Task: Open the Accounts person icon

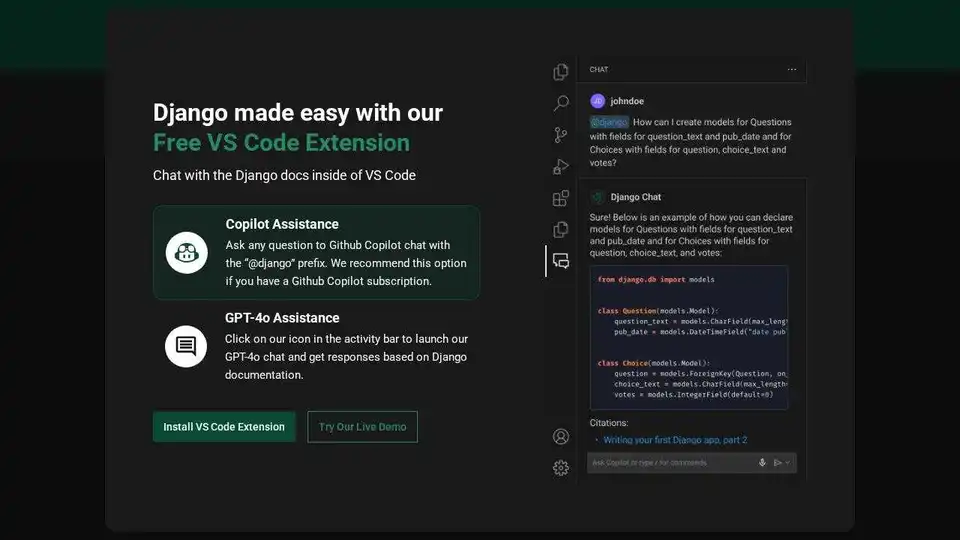Action: [x=561, y=437]
